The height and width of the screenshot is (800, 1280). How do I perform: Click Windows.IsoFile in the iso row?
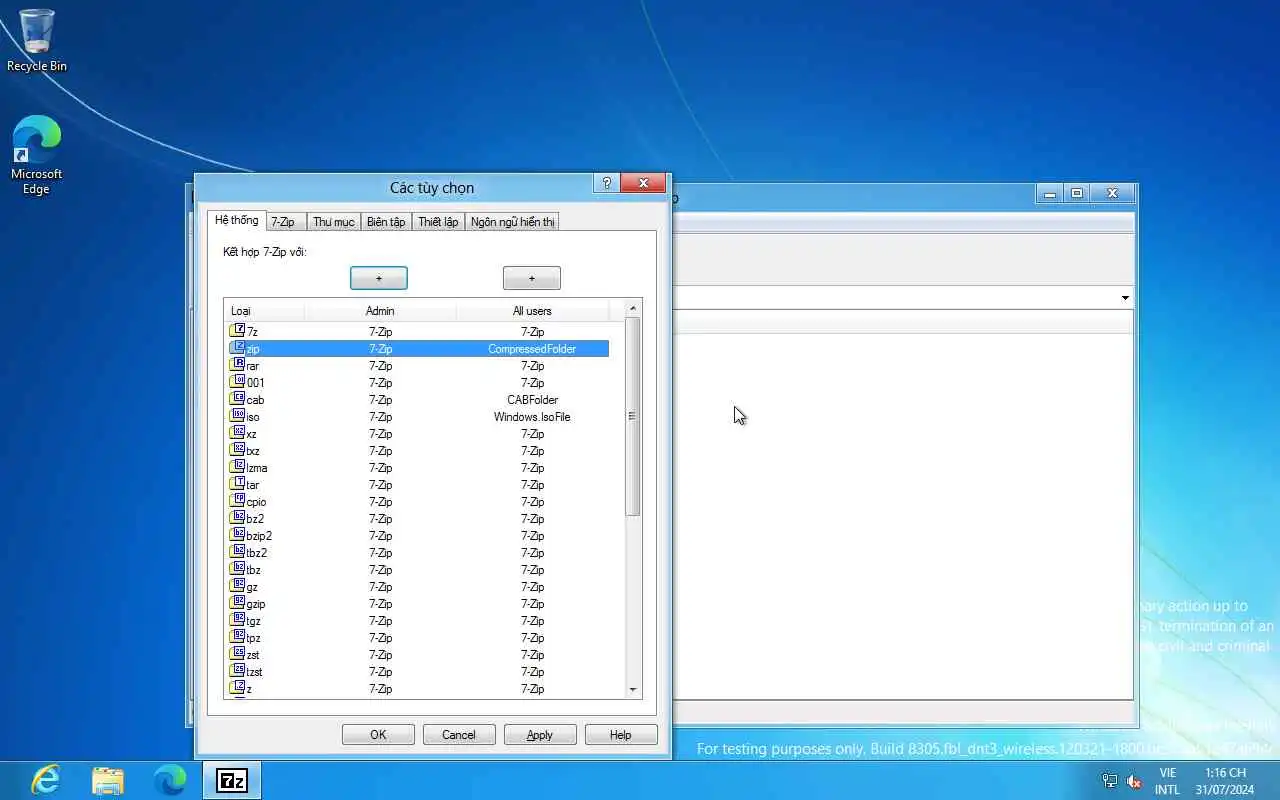(x=532, y=417)
